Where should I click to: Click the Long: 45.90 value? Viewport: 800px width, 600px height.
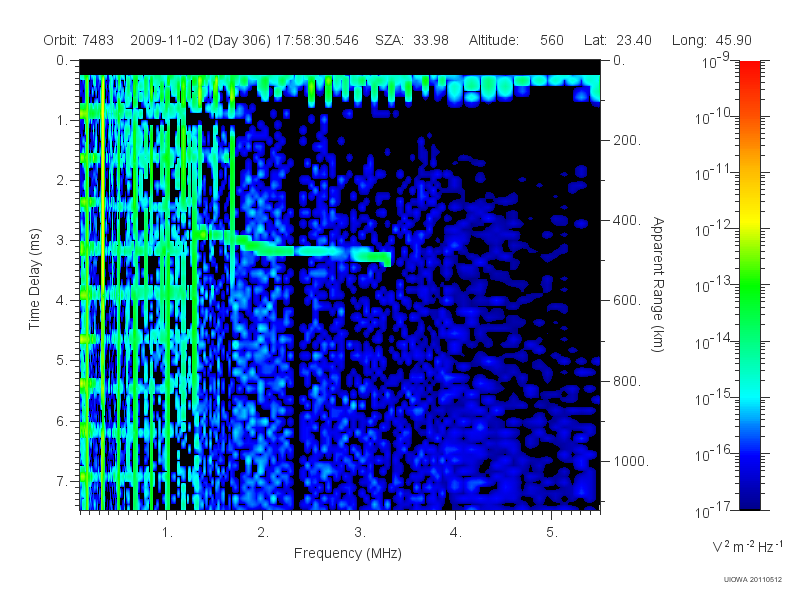712,40
